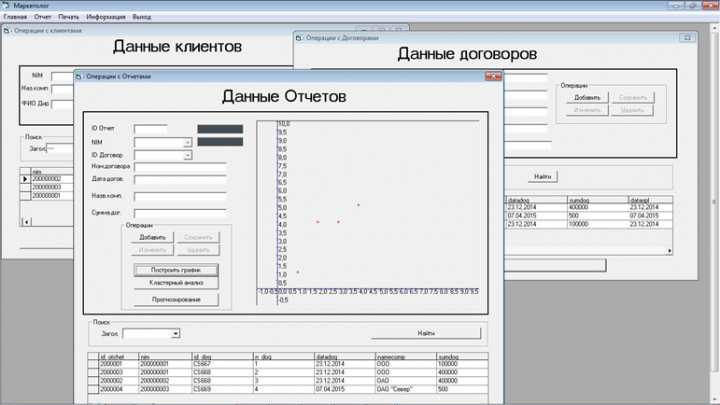Run Кластерный анализ
The width and height of the screenshot is (720, 405).
[x=176, y=283]
